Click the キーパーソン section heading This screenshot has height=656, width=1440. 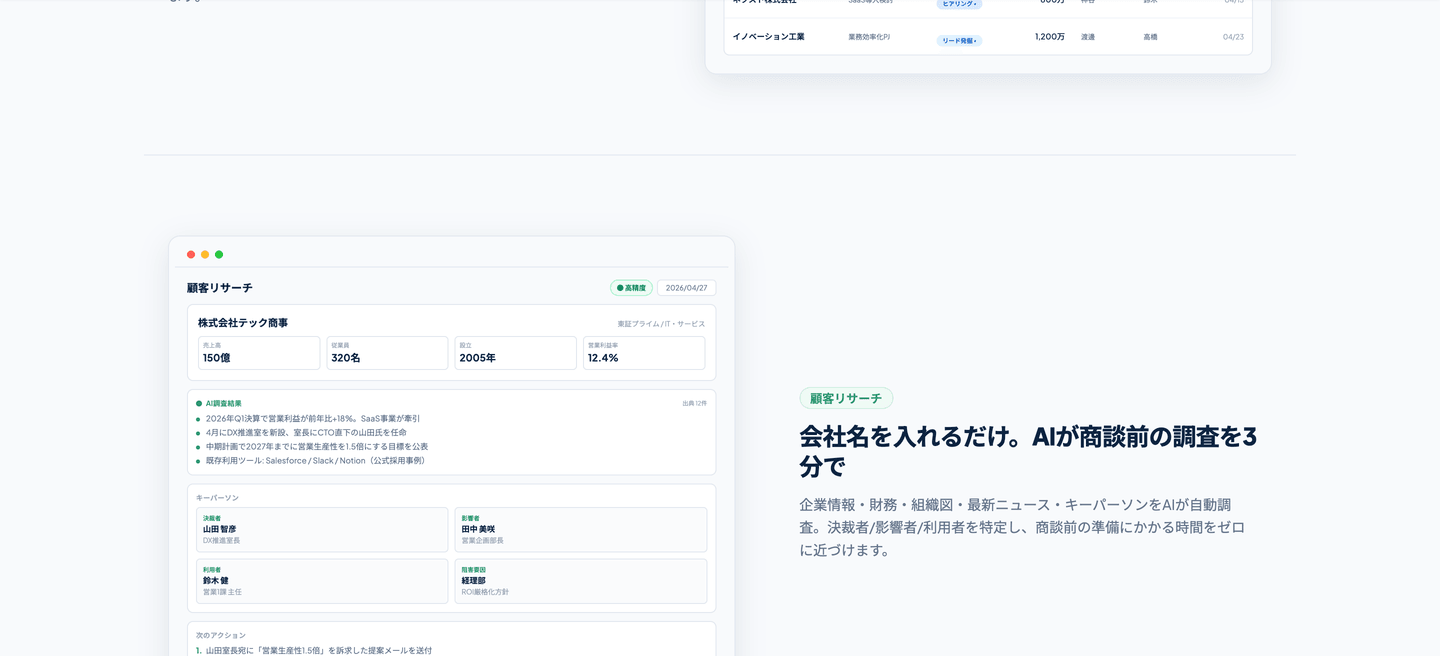pyautogui.click(x=217, y=498)
